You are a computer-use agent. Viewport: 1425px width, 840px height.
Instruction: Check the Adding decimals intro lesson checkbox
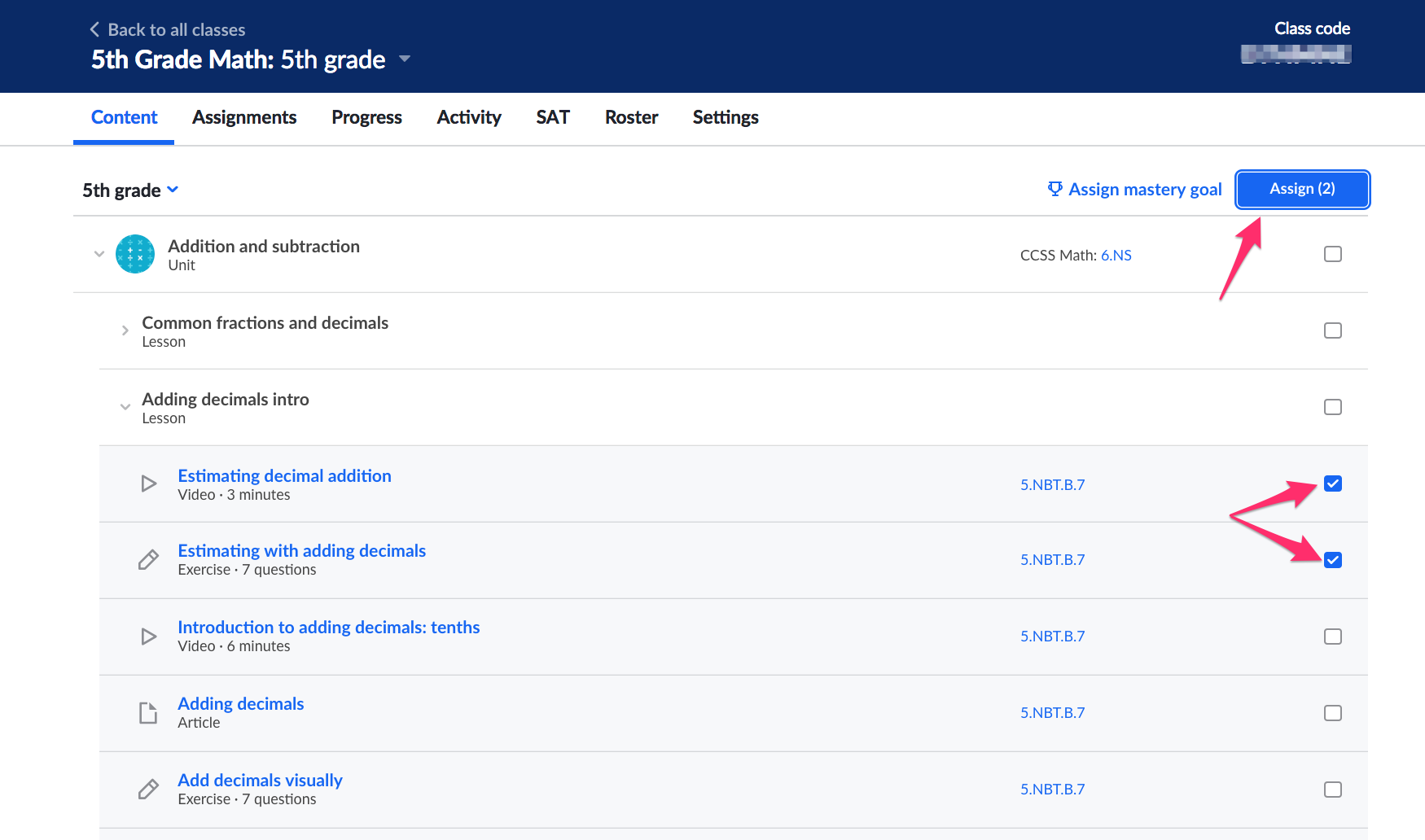click(x=1333, y=407)
